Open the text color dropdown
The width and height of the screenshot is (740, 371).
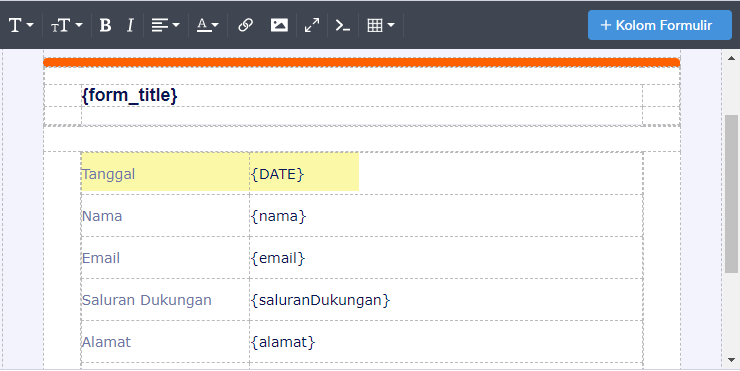click(x=208, y=25)
